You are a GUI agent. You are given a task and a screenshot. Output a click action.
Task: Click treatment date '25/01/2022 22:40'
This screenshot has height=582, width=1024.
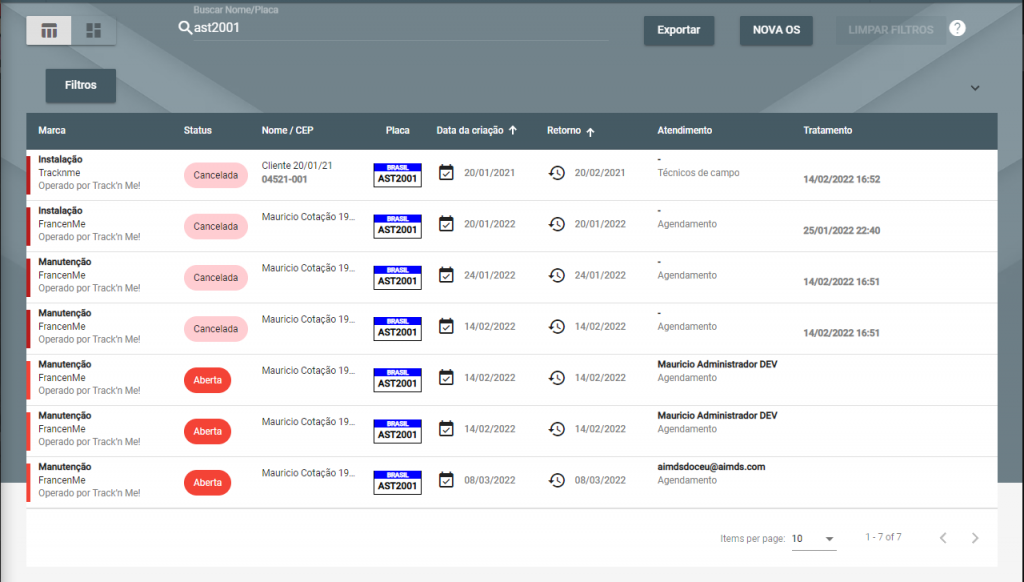(x=841, y=230)
